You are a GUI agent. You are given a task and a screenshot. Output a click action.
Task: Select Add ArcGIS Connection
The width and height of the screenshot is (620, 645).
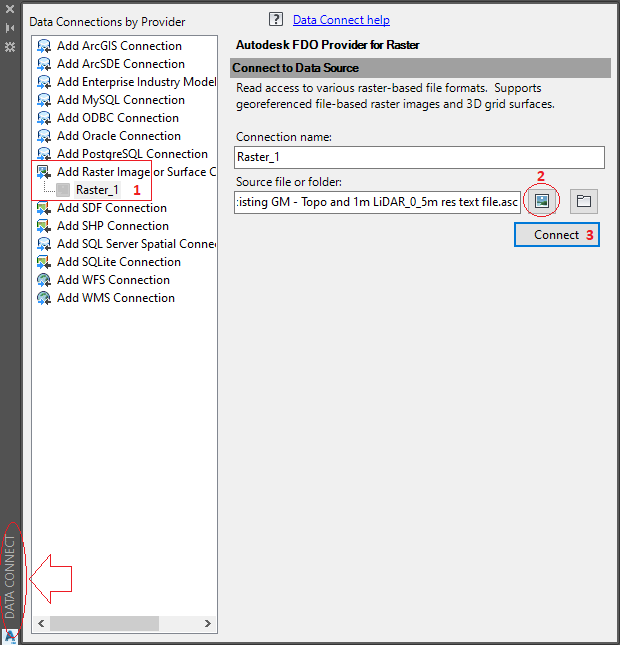coord(119,46)
